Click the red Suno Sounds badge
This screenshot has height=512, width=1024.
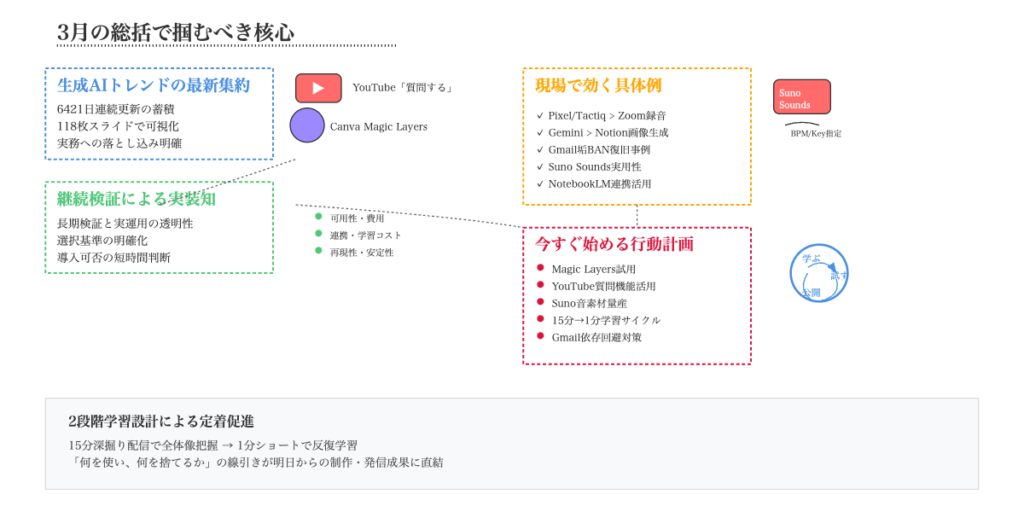[x=801, y=97]
